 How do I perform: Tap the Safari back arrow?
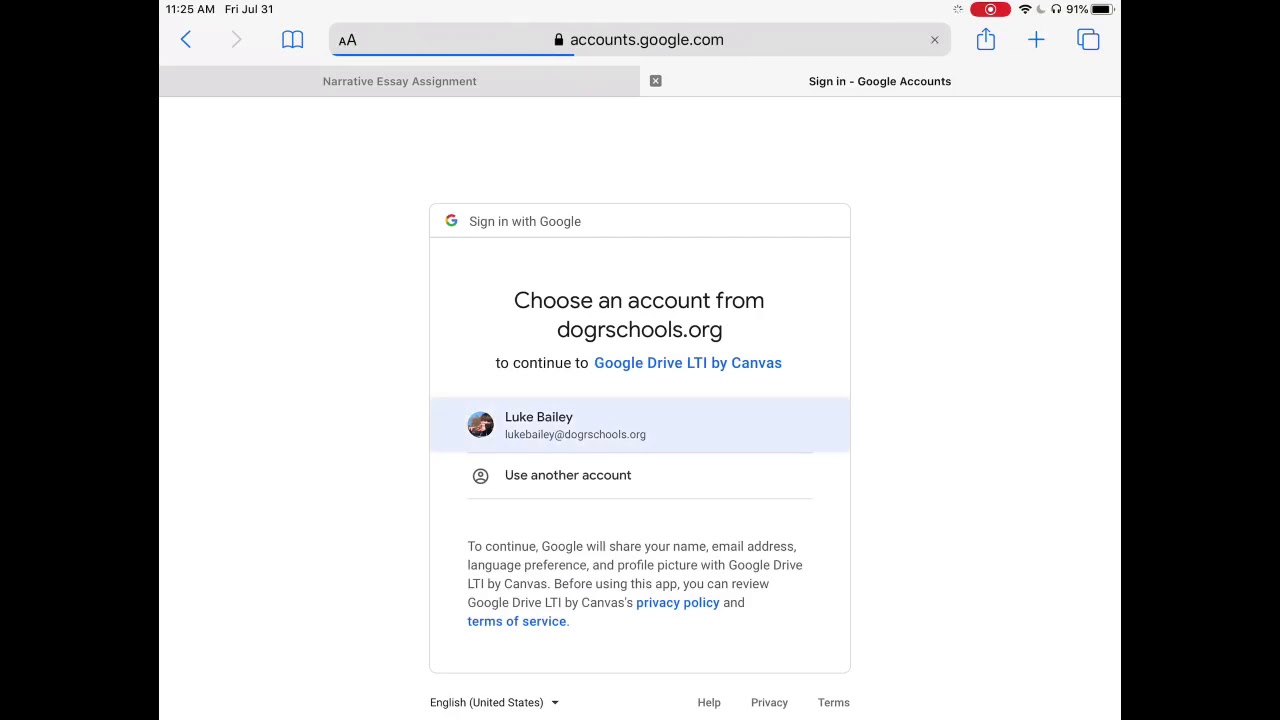(x=186, y=40)
